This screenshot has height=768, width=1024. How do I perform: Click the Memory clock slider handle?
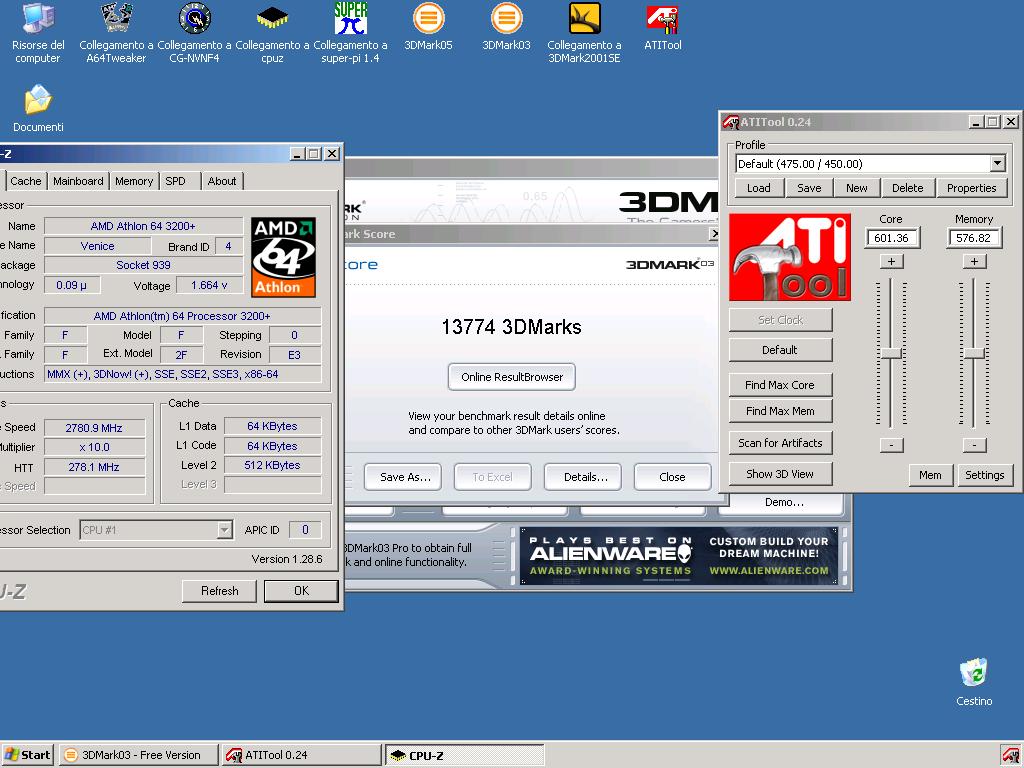974,353
